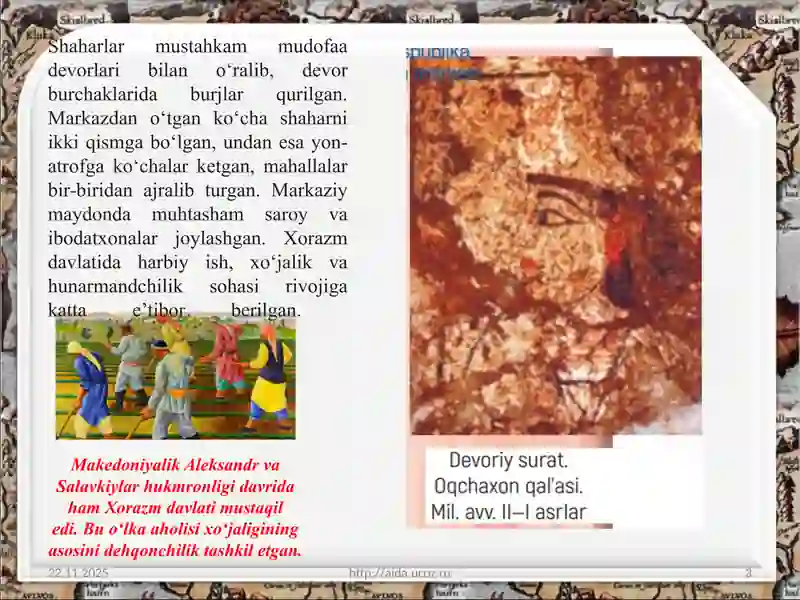Select the caption line 'Mil. avv. II–I asrlar'
This screenshot has width=800, height=600.
509,512
